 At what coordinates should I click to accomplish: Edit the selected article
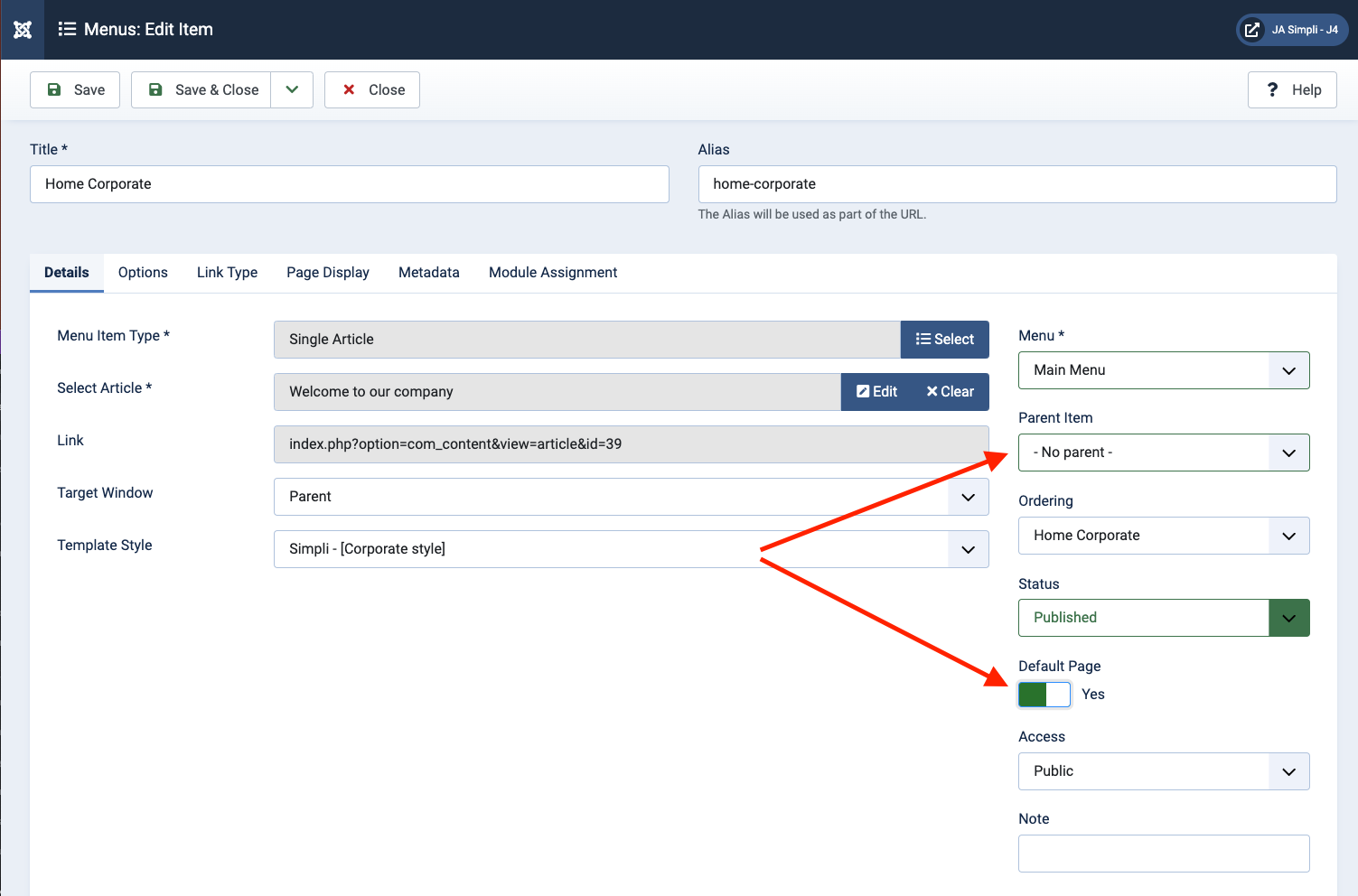click(x=876, y=392)
